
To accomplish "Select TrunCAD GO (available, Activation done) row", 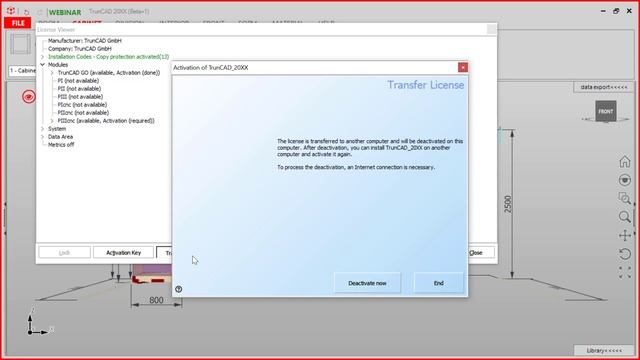I will click(x=109, y=73).
